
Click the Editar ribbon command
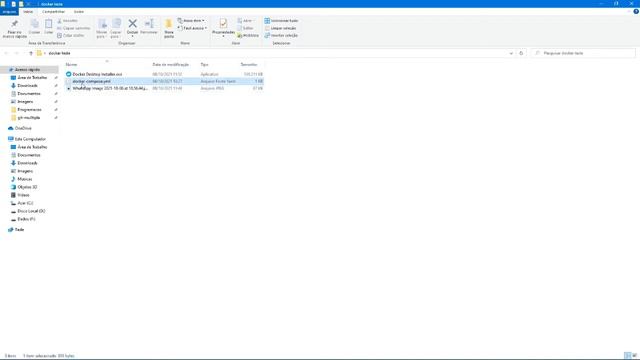(x=245, y=28)
